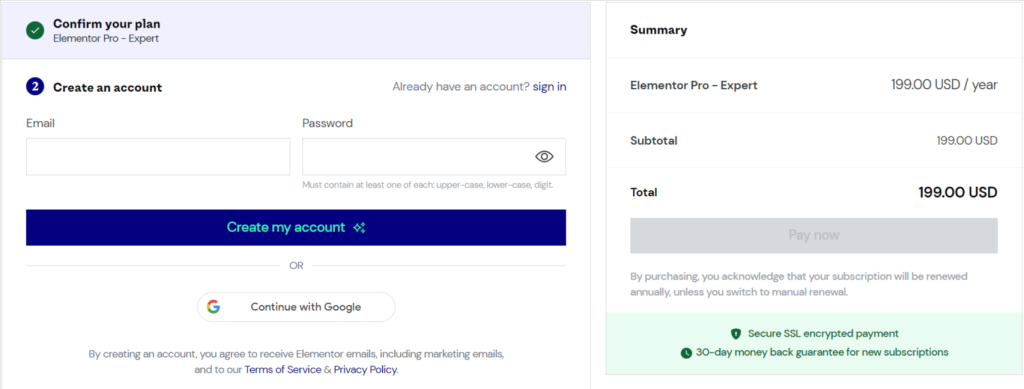Click the Summary heading
The width and height of the screenshot is (1024, 389).
658,30
